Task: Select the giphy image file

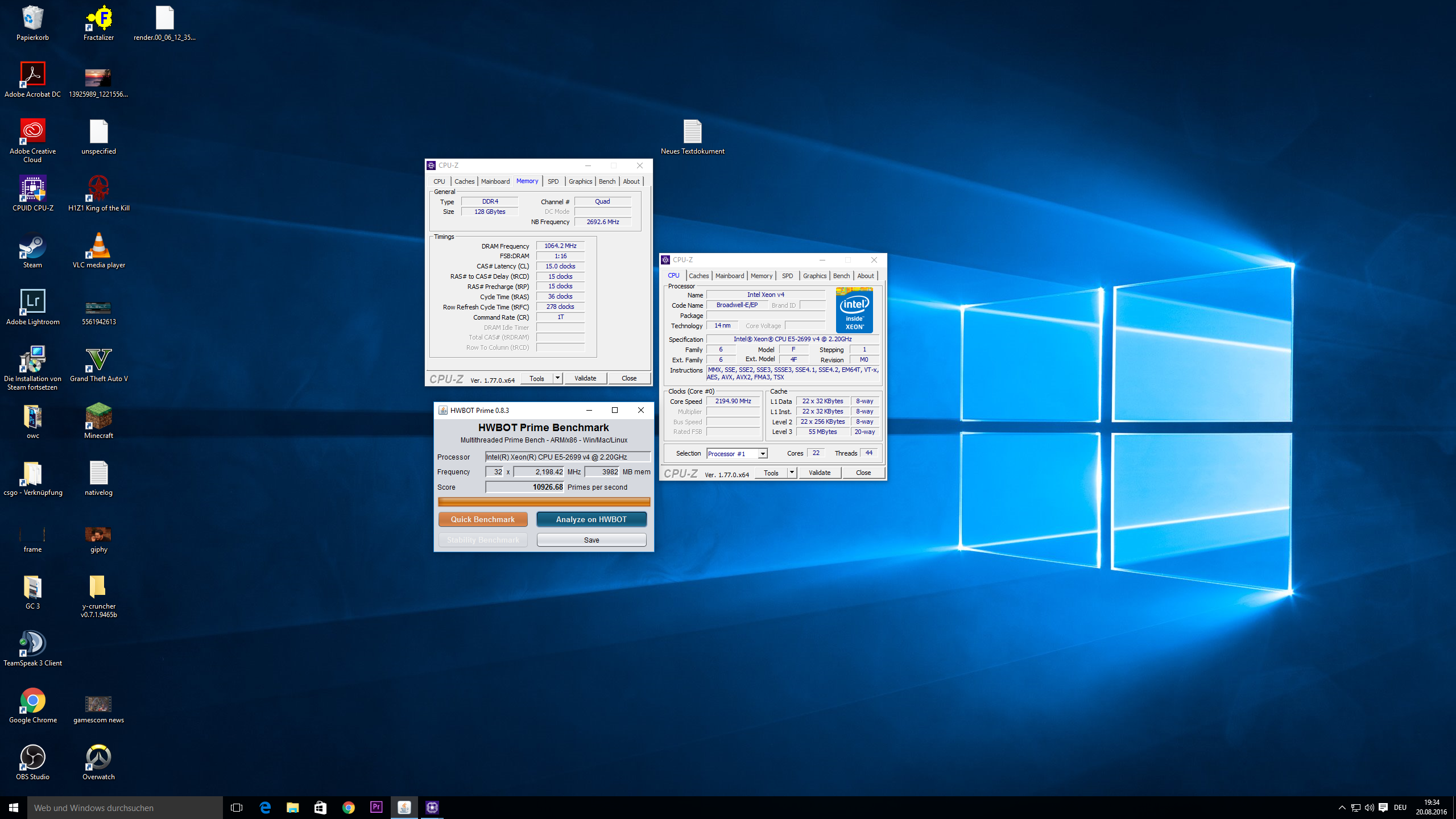Action: point(98,540)
